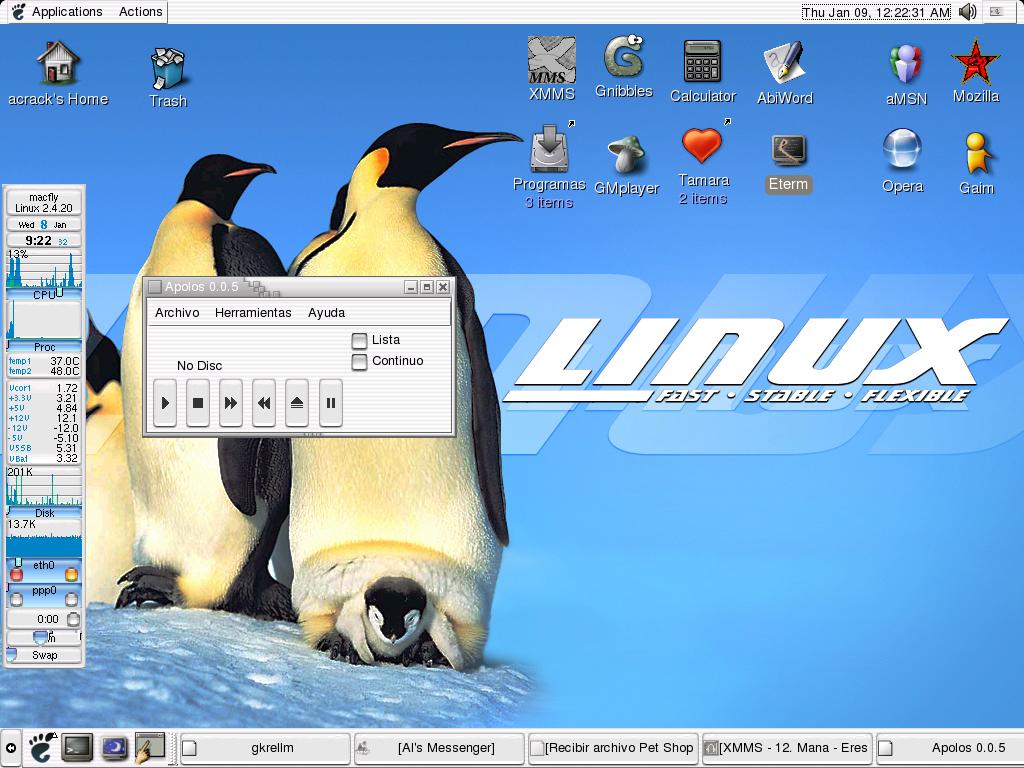
Task: Open the Calculator desktop icon
Action: 702,61
